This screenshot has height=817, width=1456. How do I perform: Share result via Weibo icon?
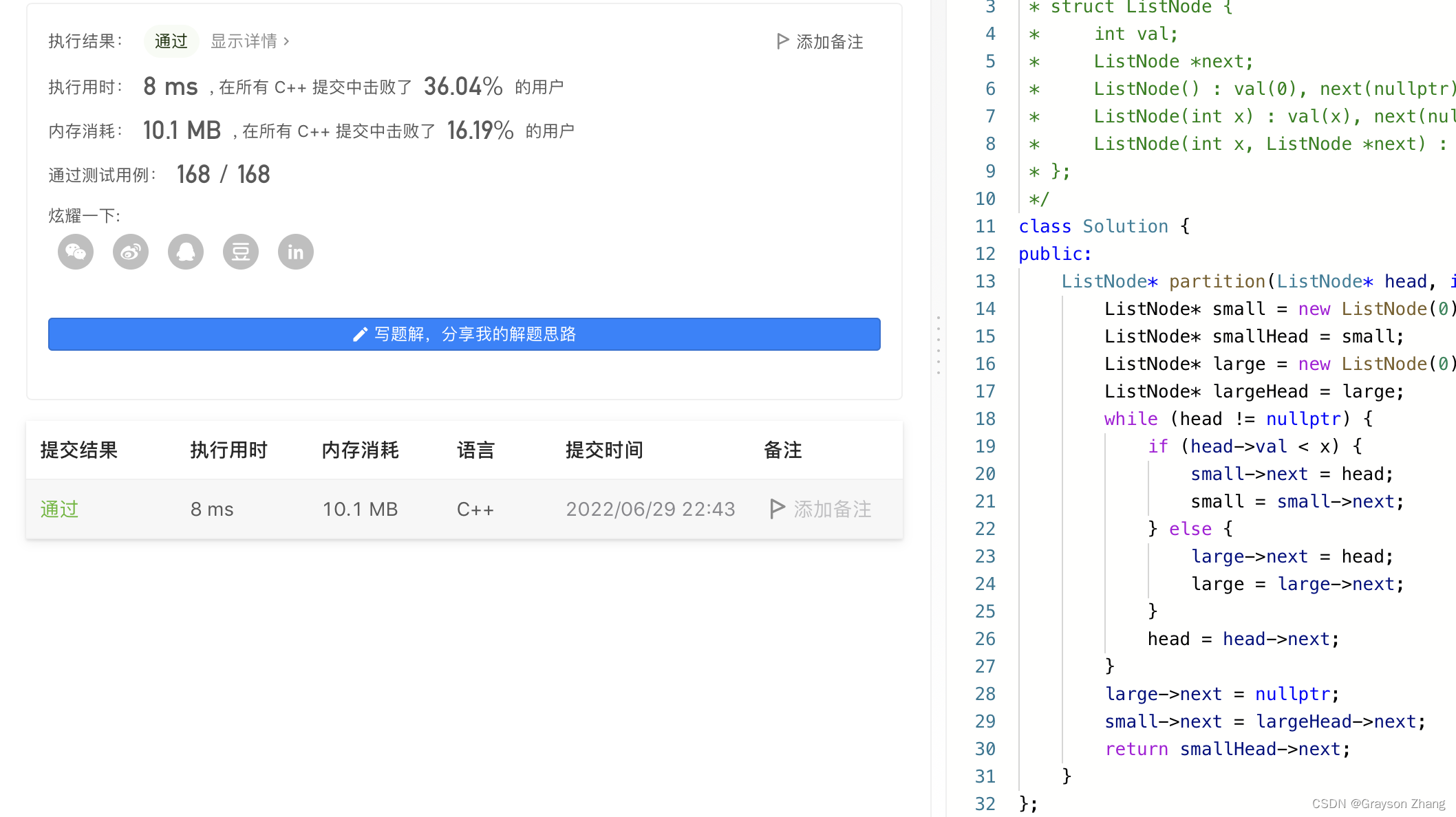(x=131, y=252)
